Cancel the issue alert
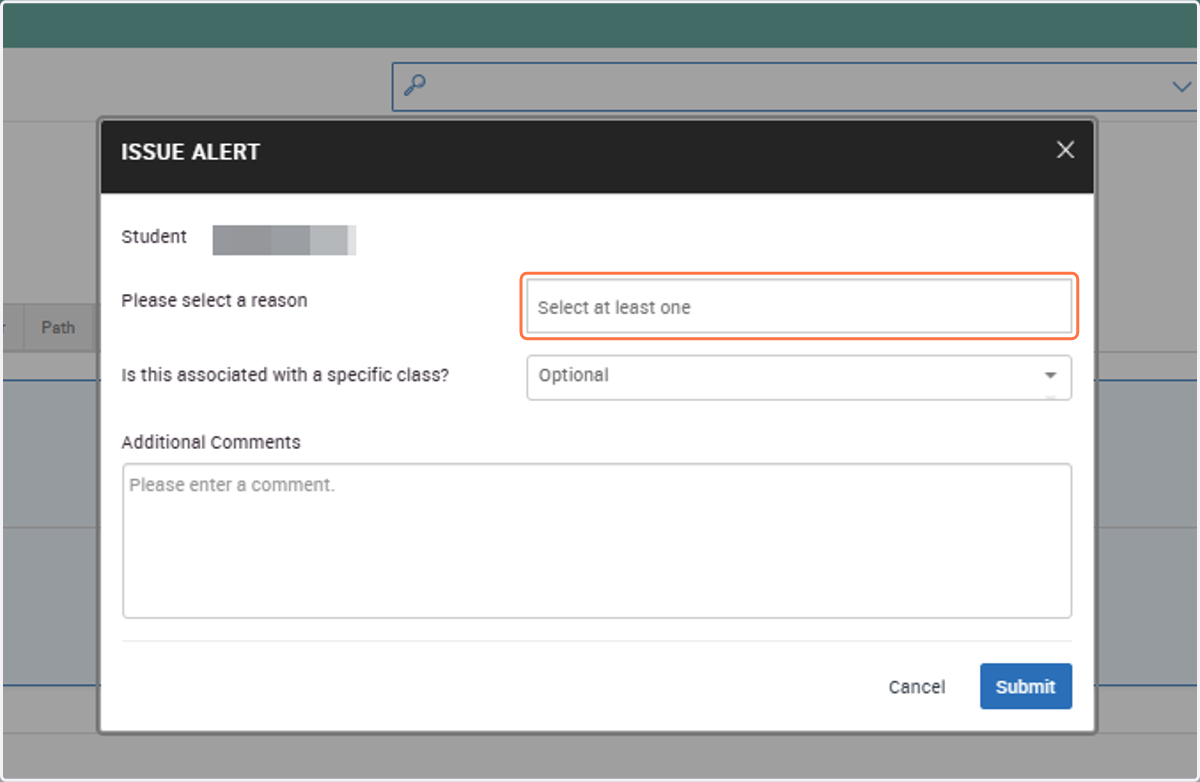 coord(917,687)
